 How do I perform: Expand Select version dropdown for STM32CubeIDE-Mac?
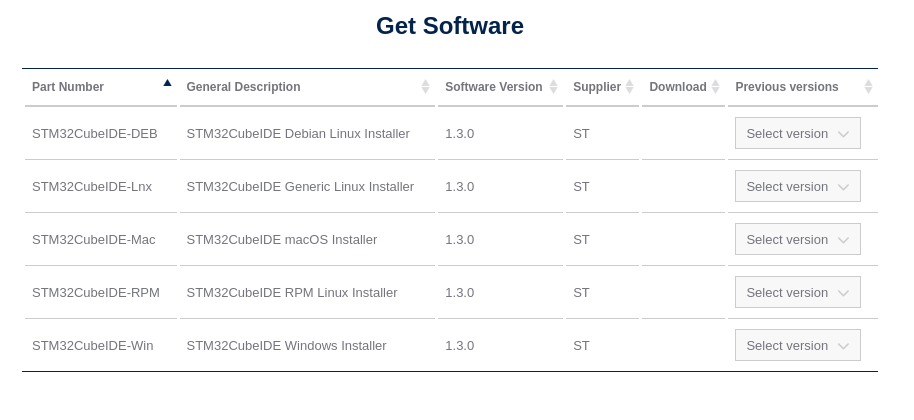(797, 240)
